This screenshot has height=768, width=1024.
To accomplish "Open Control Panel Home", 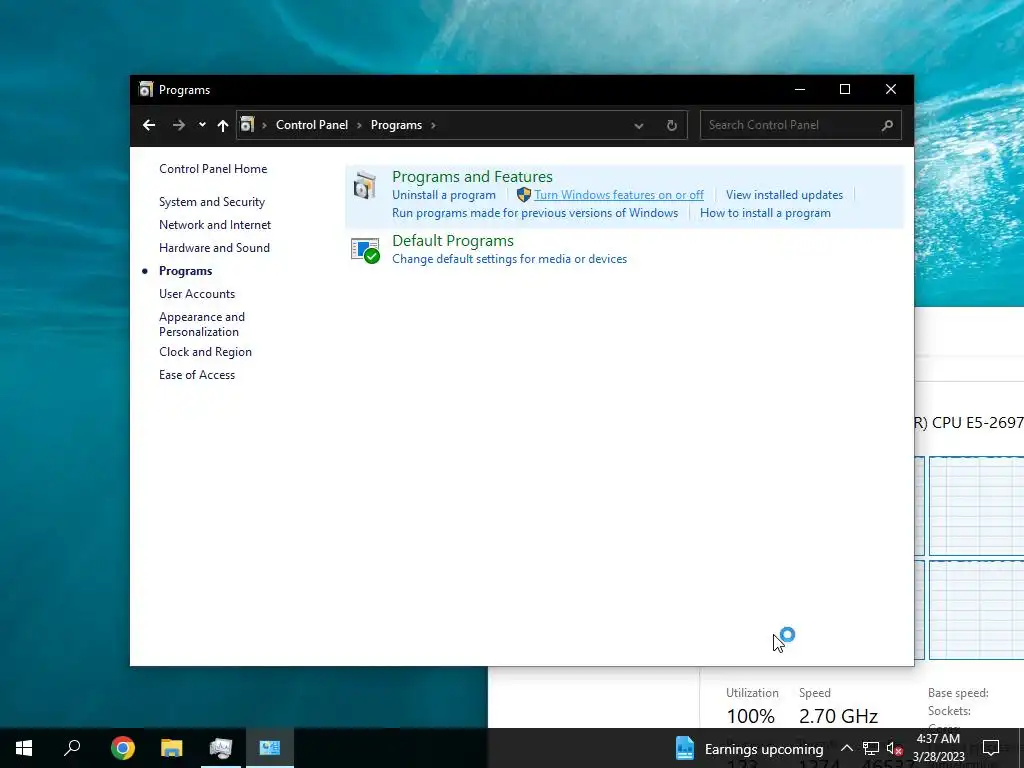I will pyautogui.click(x=213, y=168).
